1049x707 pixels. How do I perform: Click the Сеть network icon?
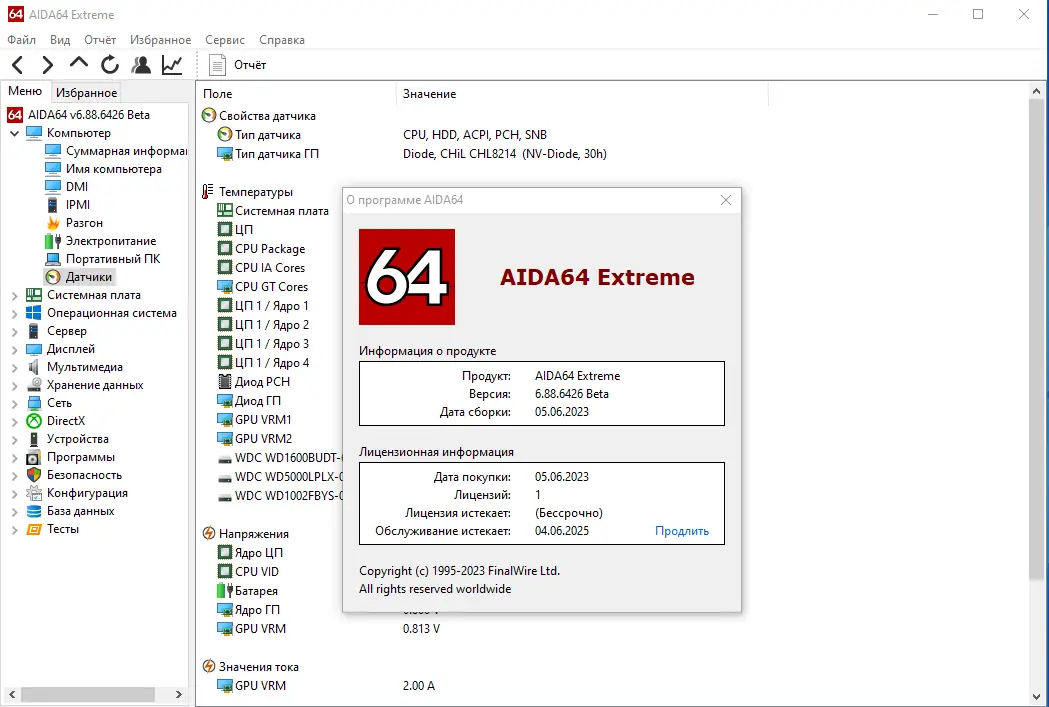click(x=33, y=403)
